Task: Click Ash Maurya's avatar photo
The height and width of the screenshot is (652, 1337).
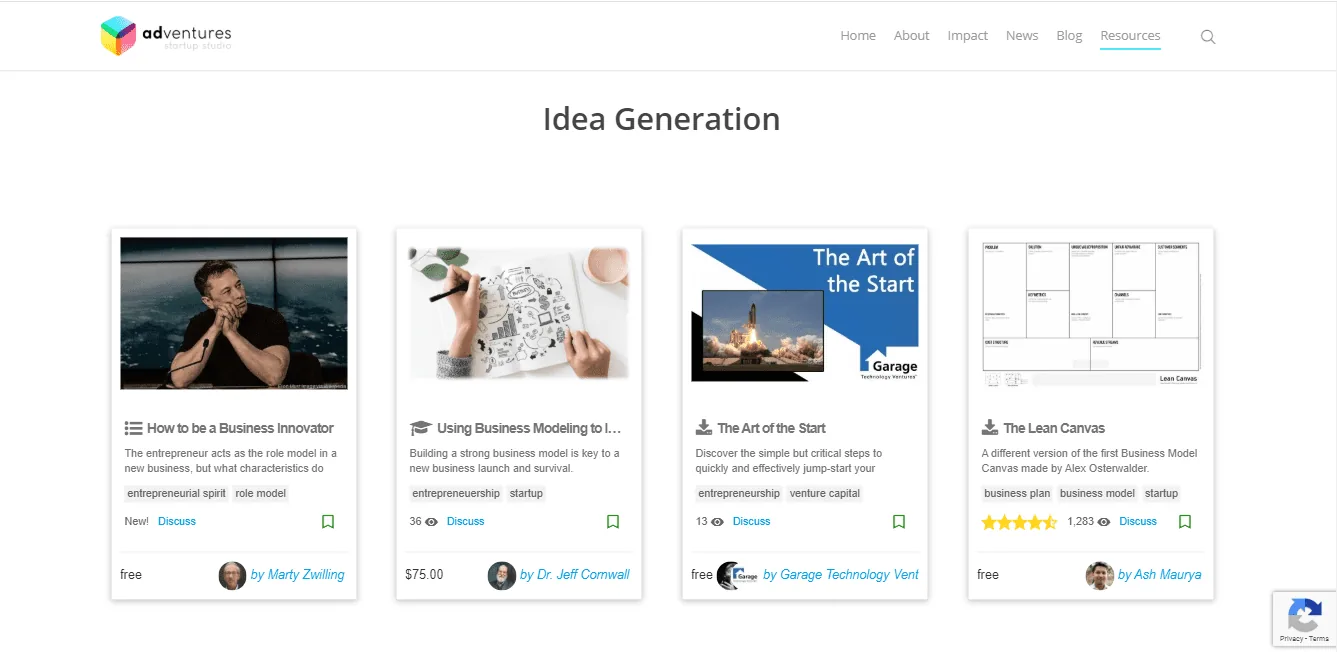Action: pyautogui.click(x=1099, y=575)
